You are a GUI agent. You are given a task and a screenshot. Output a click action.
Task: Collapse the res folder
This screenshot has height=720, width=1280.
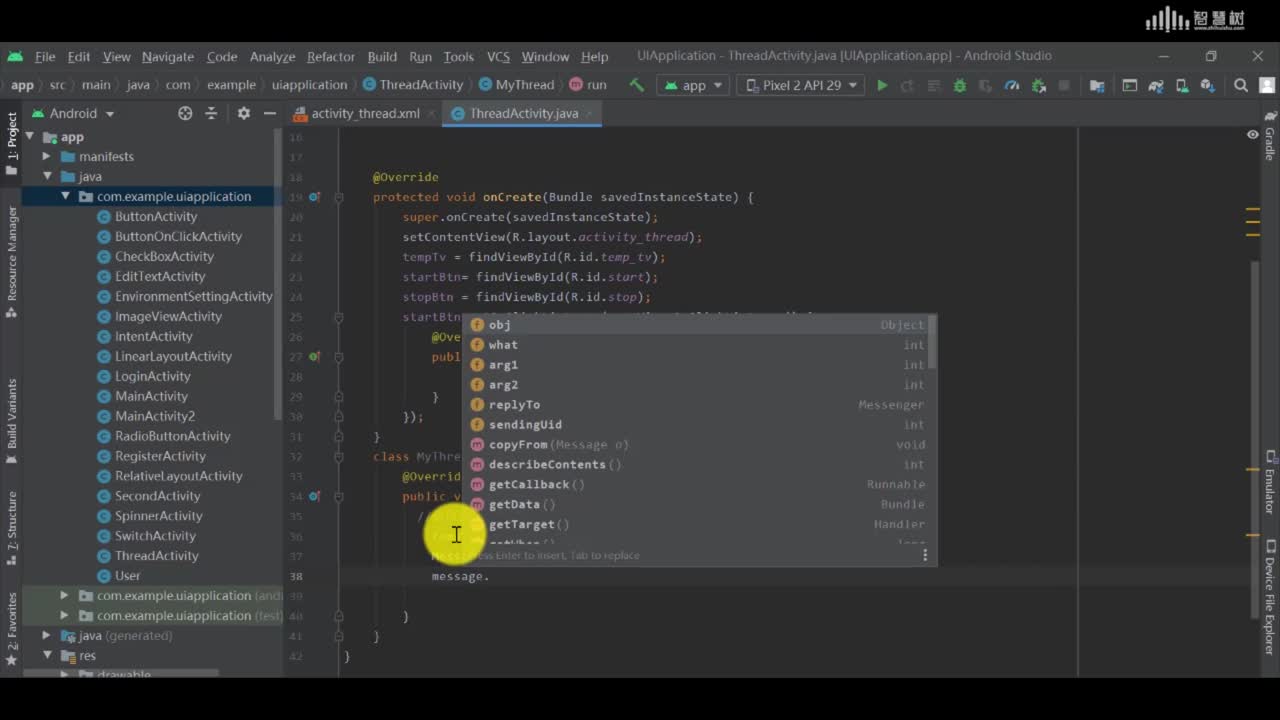[46, 656]
